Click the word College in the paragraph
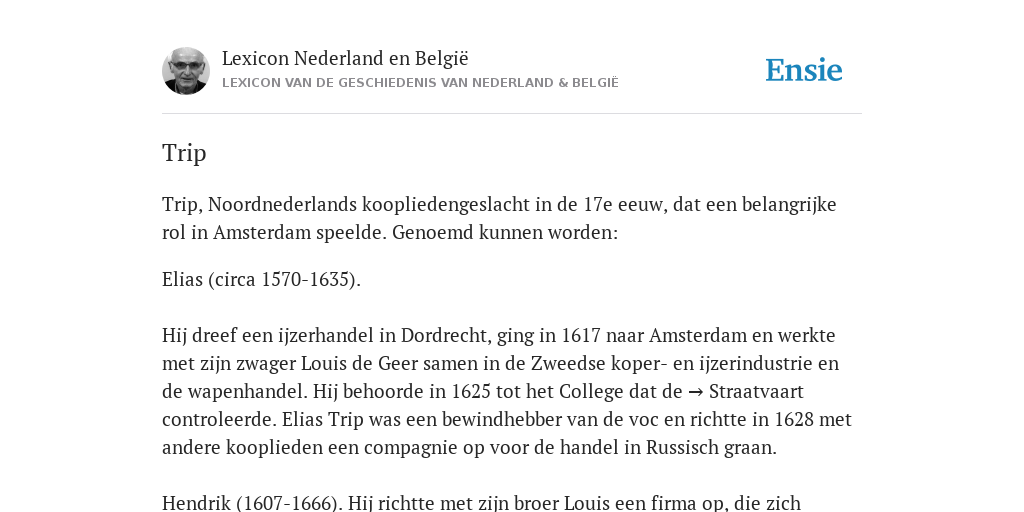The image size is (1024, 512). point(589,391)
